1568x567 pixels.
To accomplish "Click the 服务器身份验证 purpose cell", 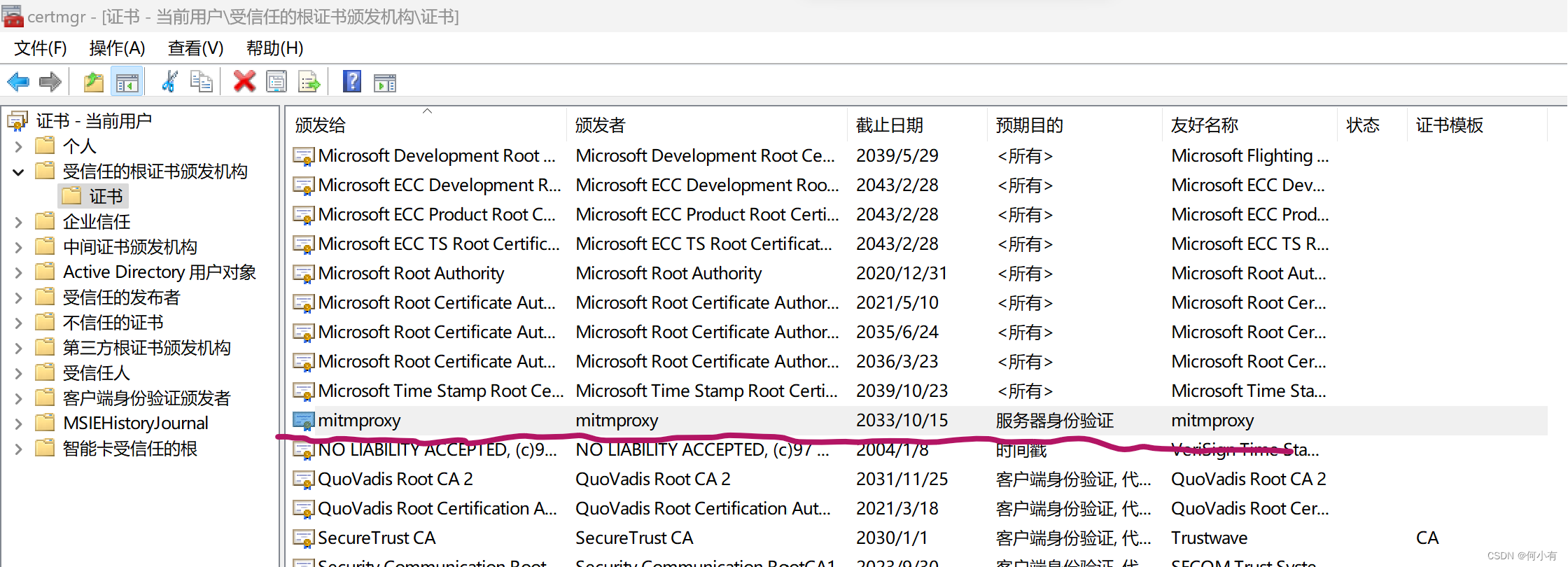I will click(x=1055, y=421).
